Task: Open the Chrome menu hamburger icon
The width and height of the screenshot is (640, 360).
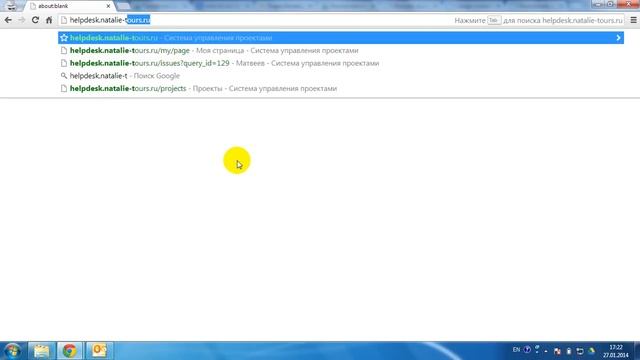Action: pyautogui.click(x=633, y=20)
